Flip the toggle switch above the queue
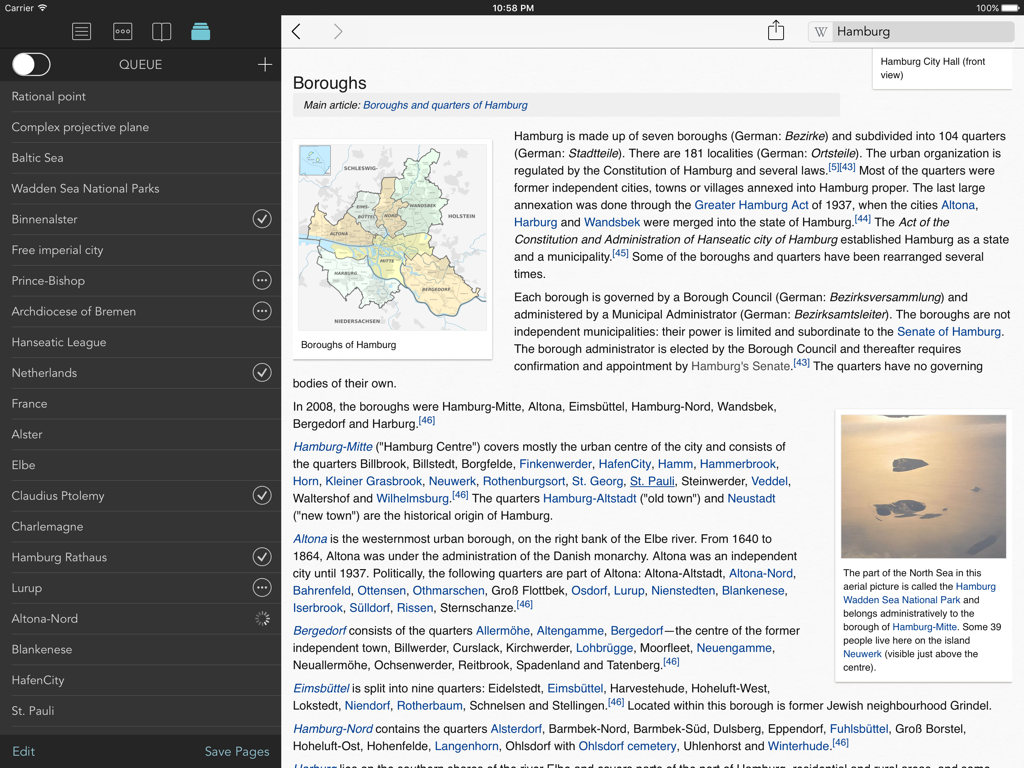 [x=30, y=64]
